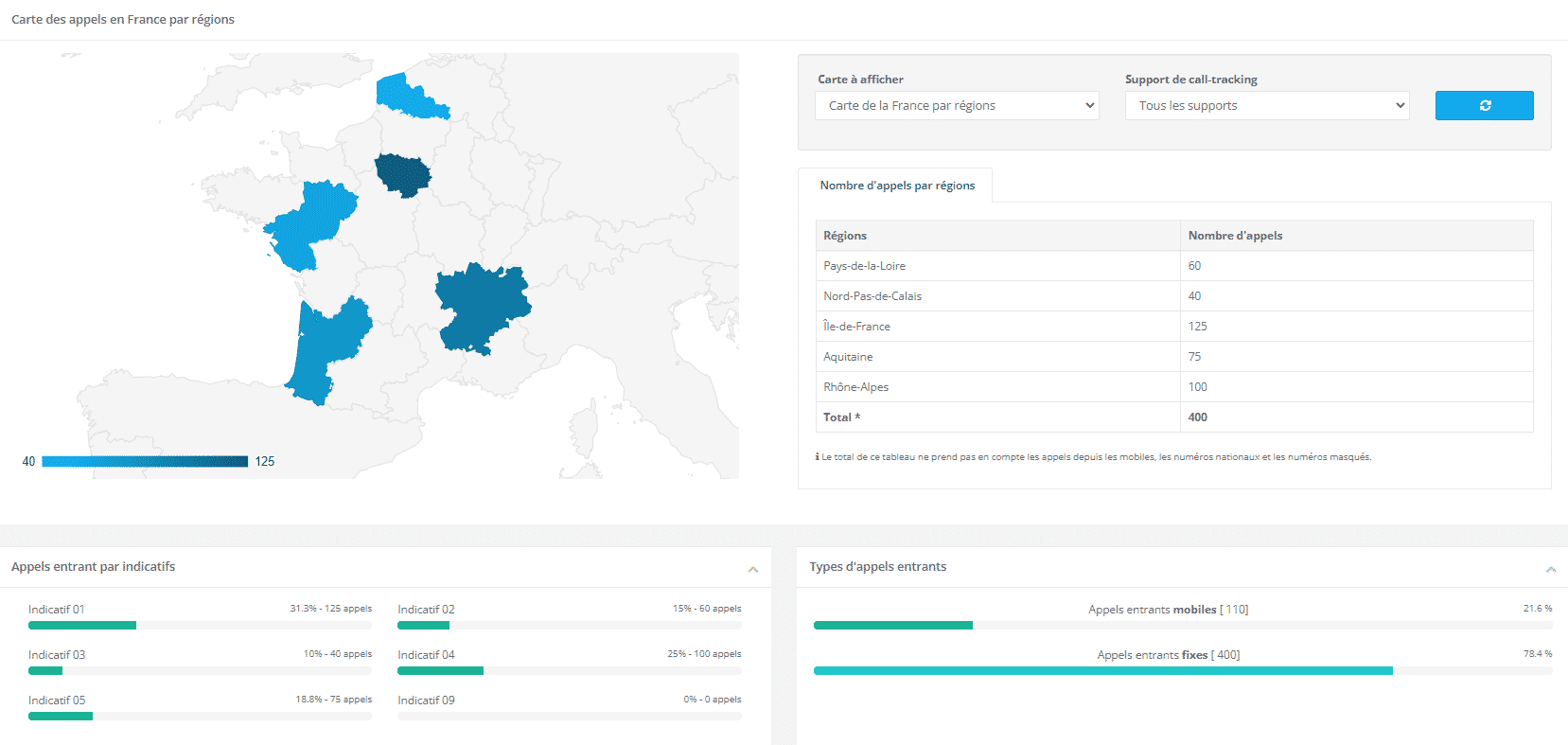Click the 'Indicatif 09' label
1568x745 pixels.
(426, 701)
